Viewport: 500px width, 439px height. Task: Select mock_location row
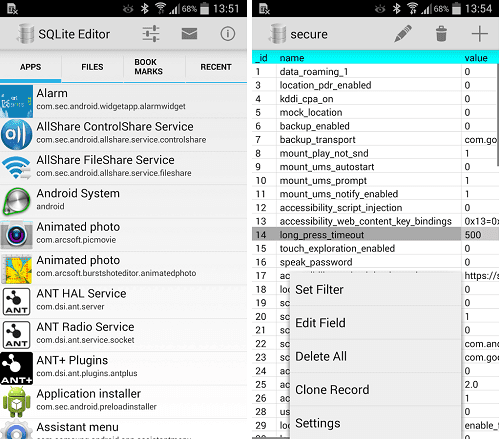[x=375, y=112]
